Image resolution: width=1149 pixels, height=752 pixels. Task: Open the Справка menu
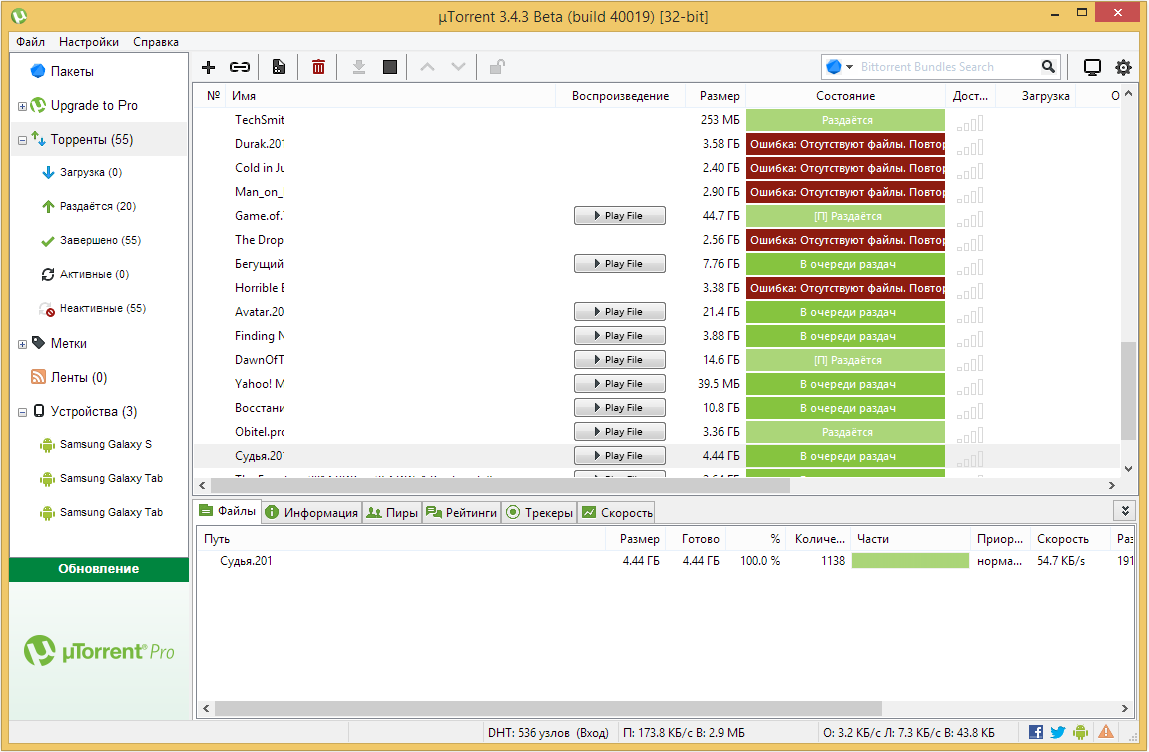[156, 42]
